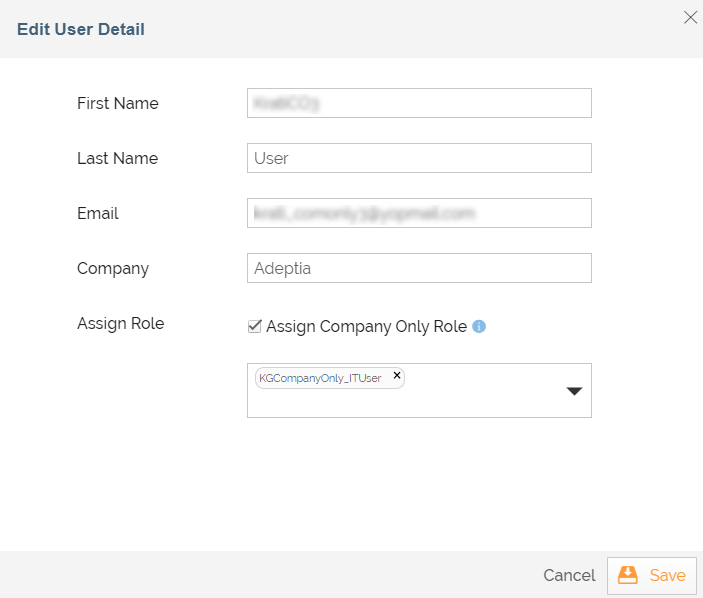Expand the role selection dropdown arrow
This screenshot has height=598, width=703.
[574, 391]
